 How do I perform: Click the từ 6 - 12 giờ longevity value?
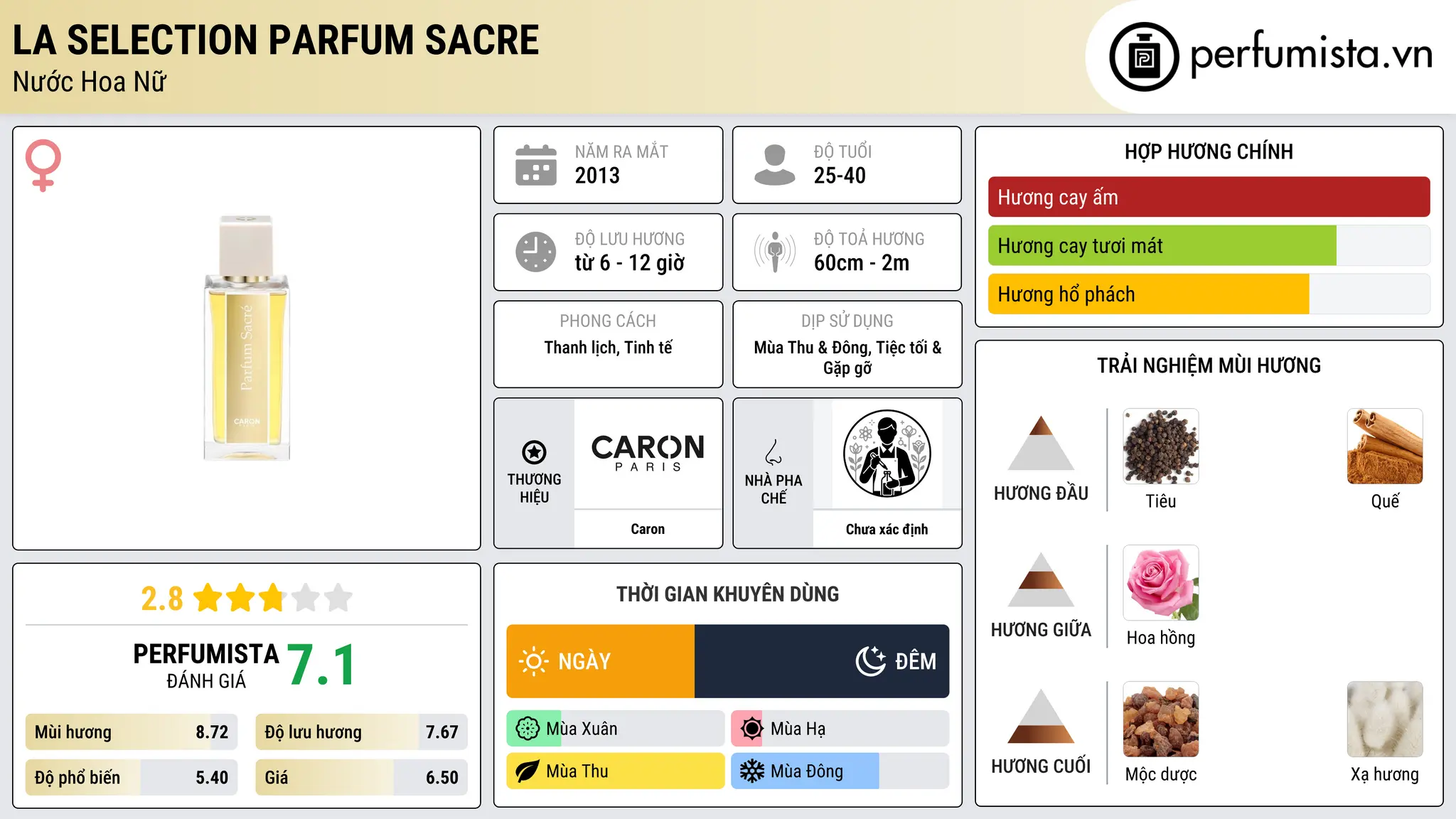(x=630, y=263)
